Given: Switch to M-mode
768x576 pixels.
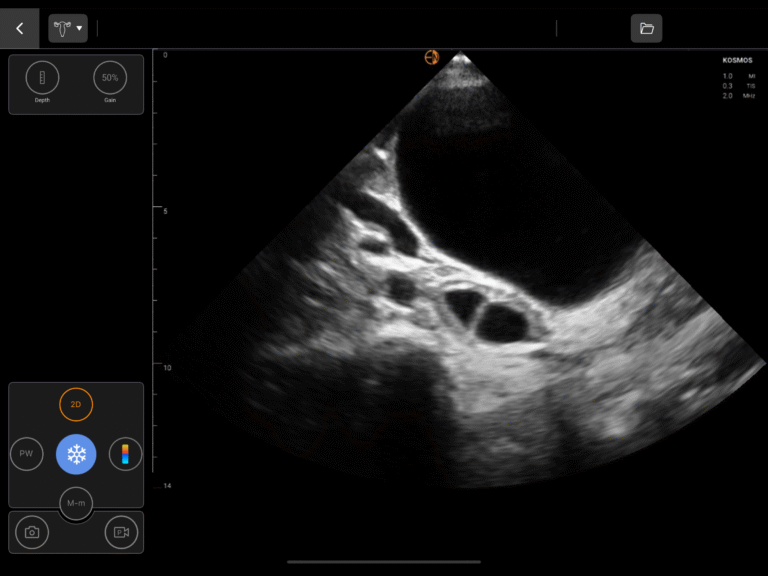Looking at the screenshot, I should (x=76, y=503).
